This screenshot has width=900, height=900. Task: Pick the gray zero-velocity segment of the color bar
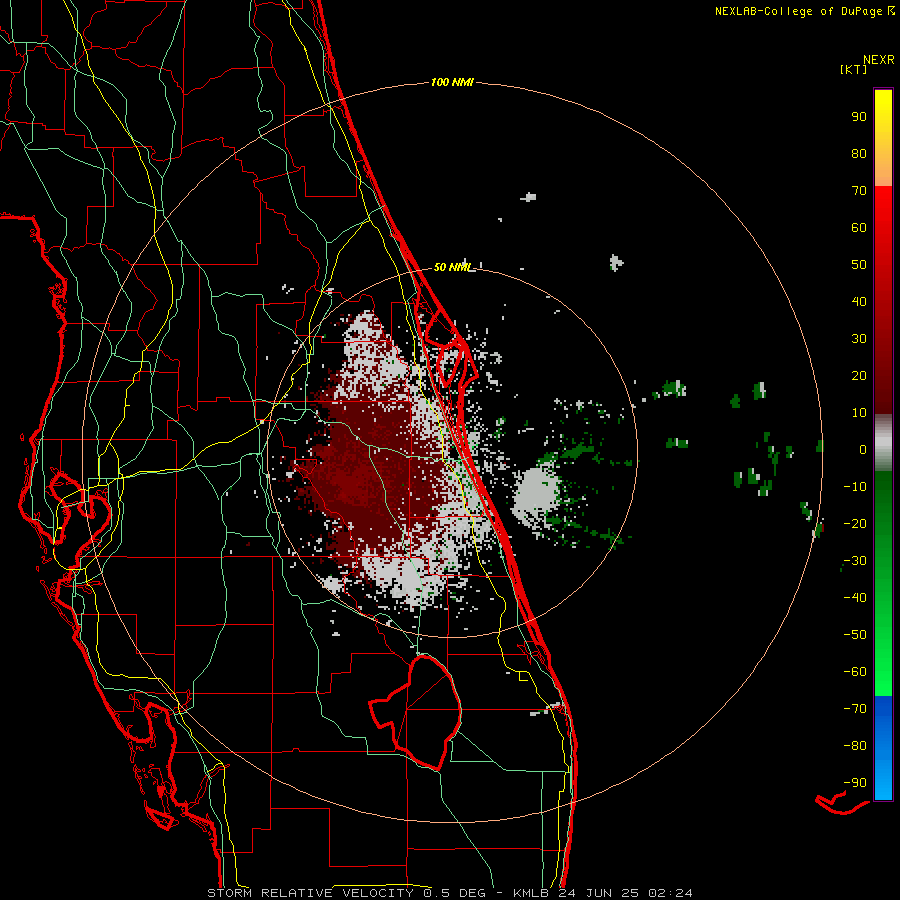click(x=883, y=443)
